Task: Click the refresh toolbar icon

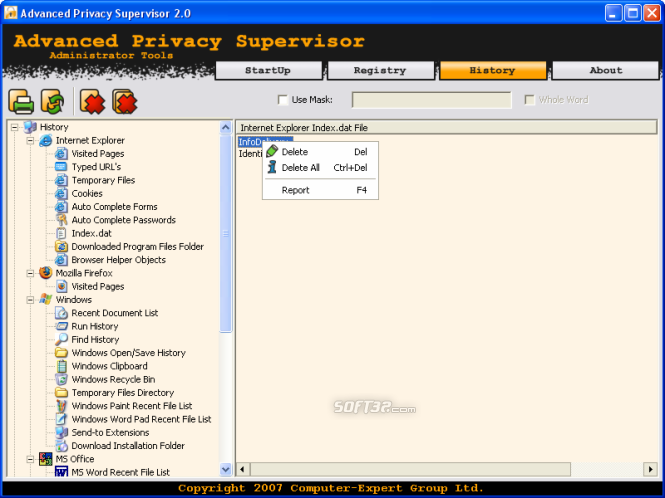Action: pos(53,101)
